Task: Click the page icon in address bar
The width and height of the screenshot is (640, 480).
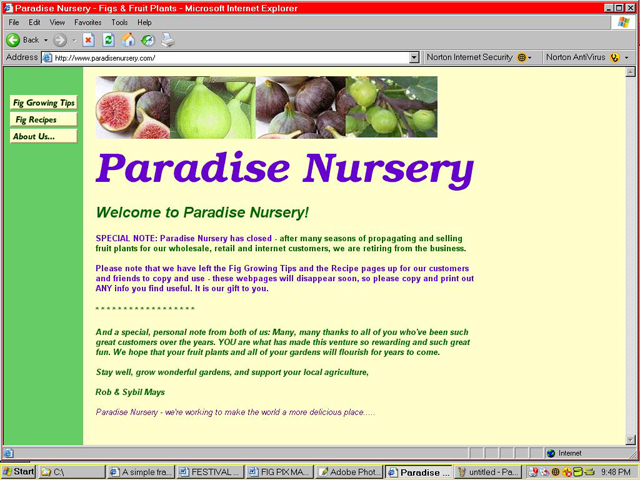Action: click(47, 58)
